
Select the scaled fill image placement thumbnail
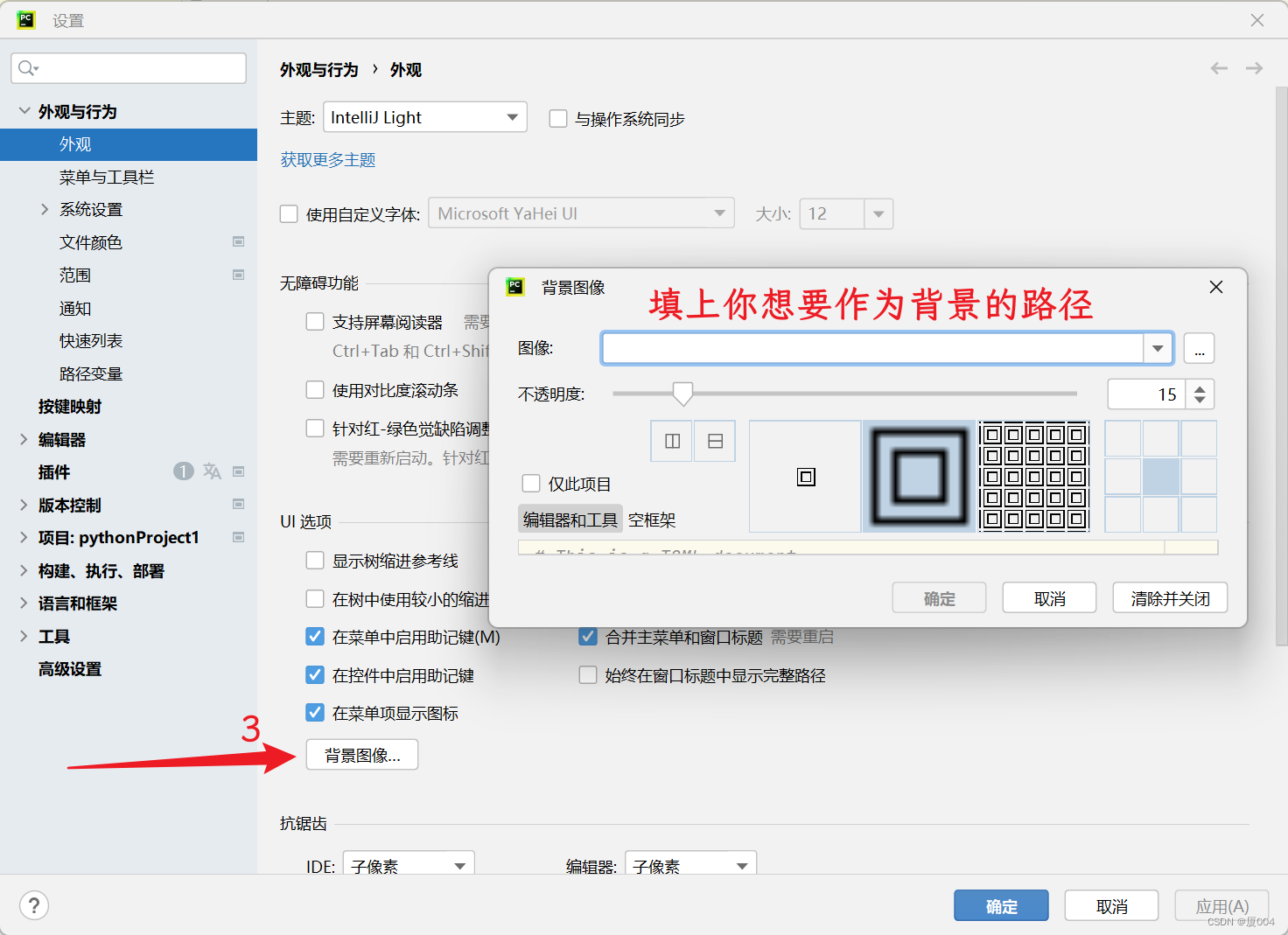[x=919, y=477]
